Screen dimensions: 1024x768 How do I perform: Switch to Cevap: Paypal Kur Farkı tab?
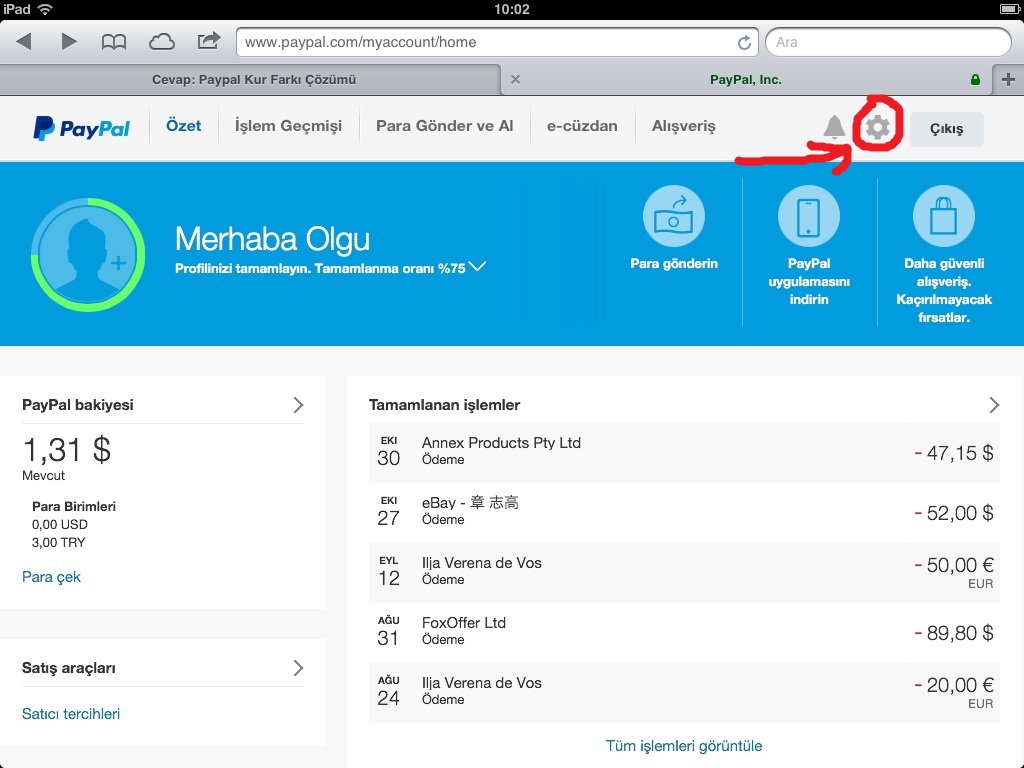point(254,79)
